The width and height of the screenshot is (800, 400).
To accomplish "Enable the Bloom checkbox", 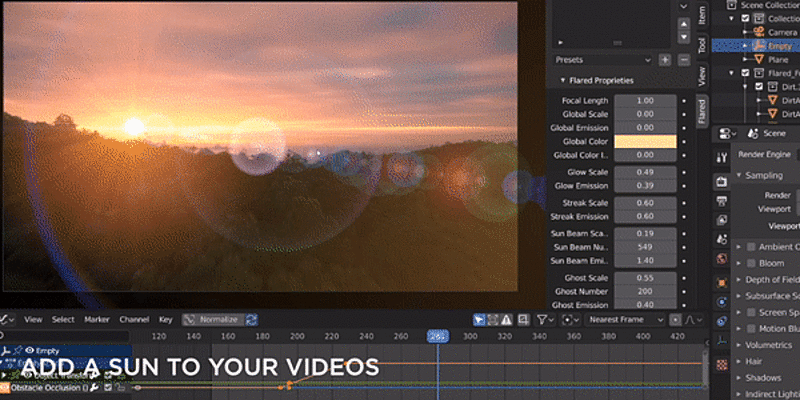I will click(751, 263).
